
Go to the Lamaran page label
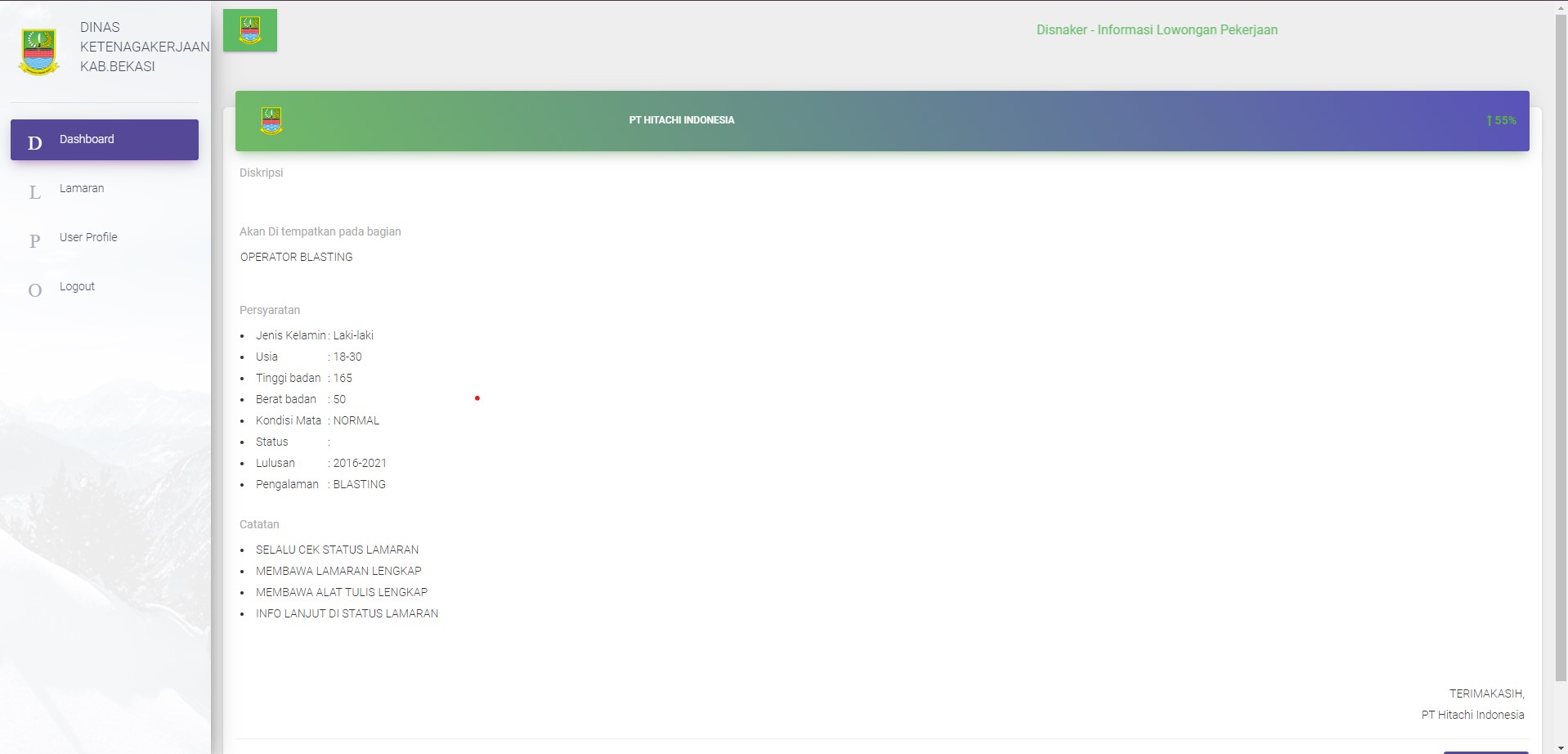(82, 188)
